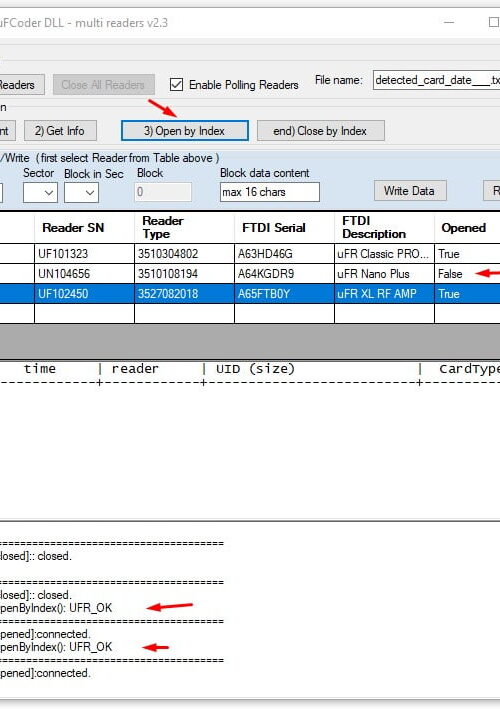Select reader row UF101323
This screenshot has width=500, height=709.
point(250,254)
